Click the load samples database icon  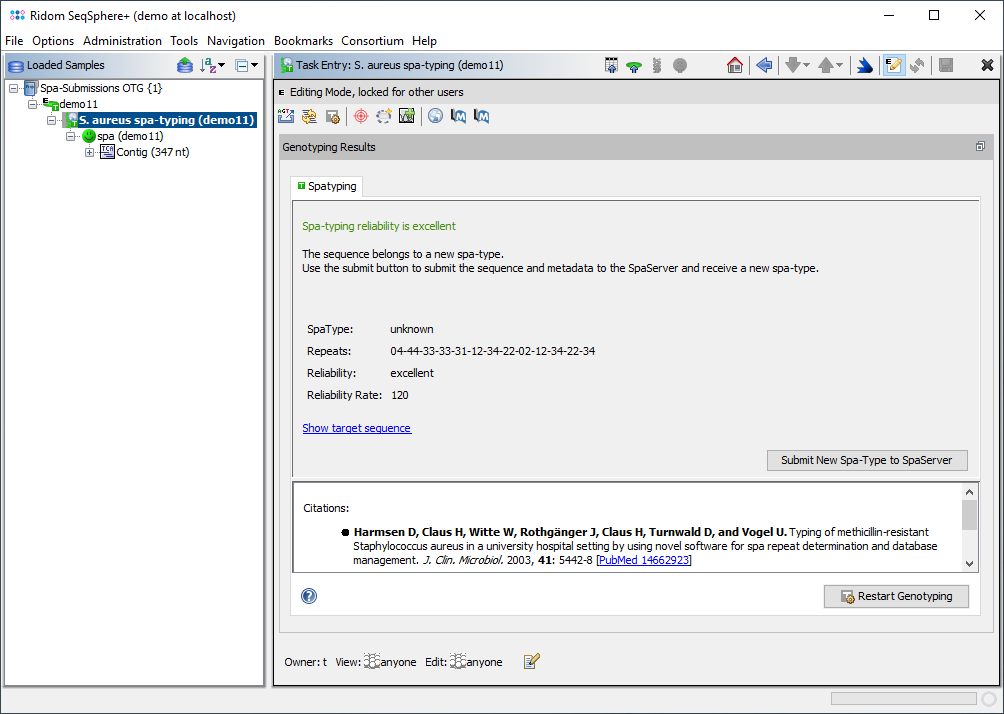[185, 65]
